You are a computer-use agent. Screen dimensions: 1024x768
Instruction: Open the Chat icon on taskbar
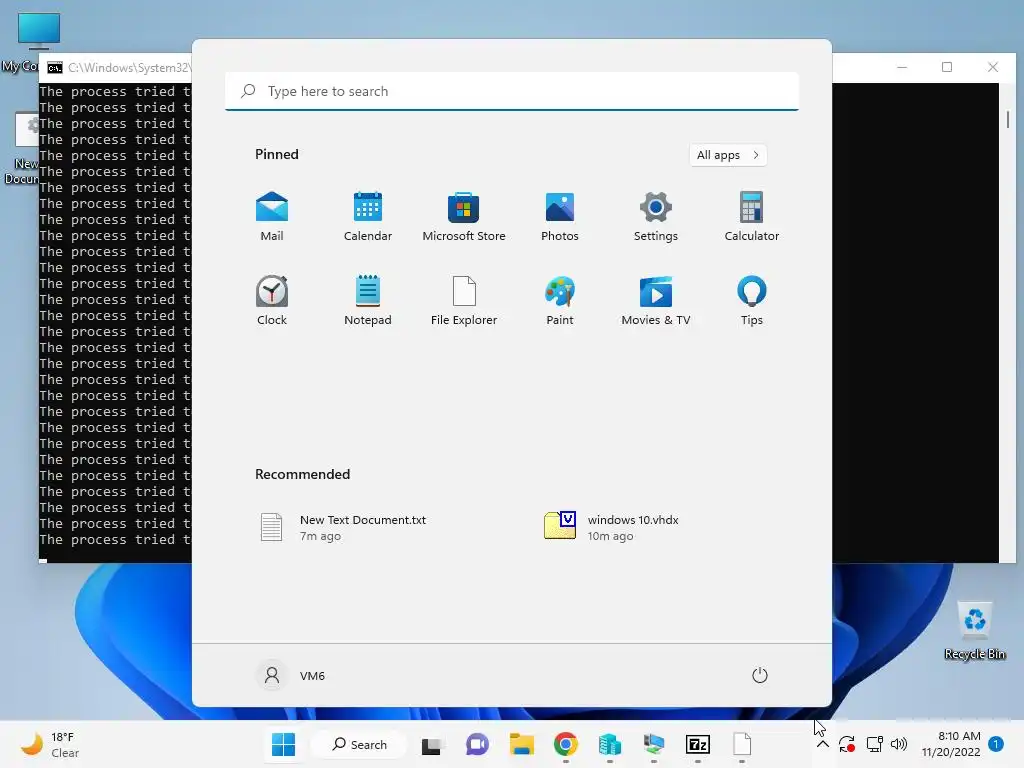tap(477, 744)
